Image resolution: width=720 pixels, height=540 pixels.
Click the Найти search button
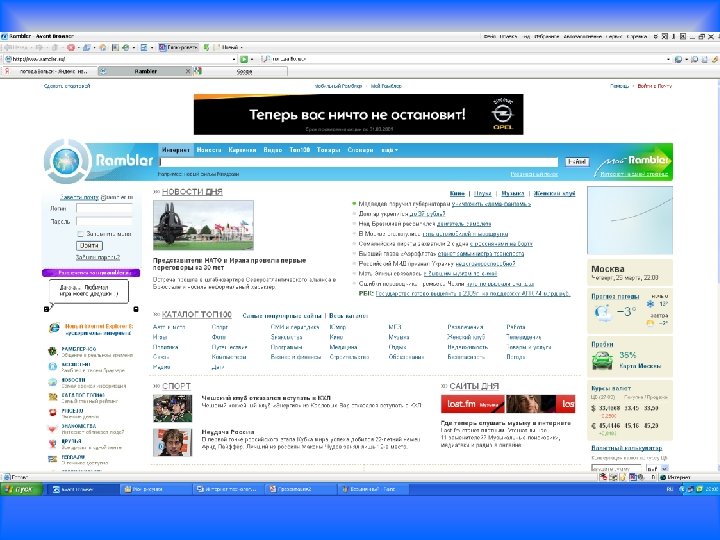(x=577, y=162)
